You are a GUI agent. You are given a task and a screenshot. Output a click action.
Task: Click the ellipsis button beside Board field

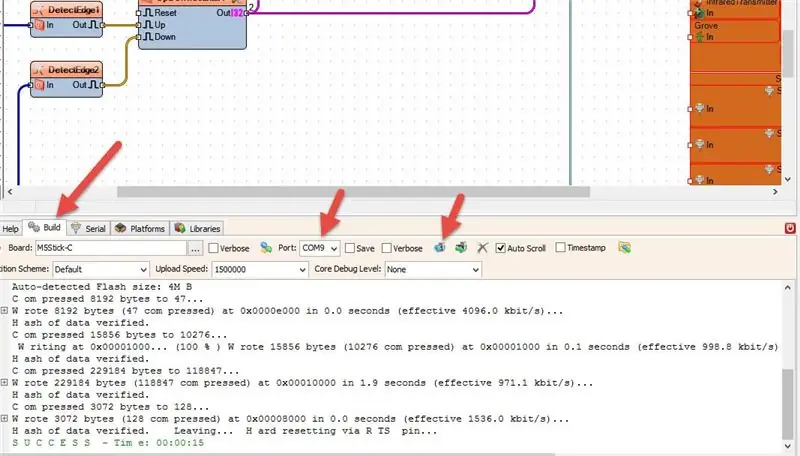(x=195, y=248)
